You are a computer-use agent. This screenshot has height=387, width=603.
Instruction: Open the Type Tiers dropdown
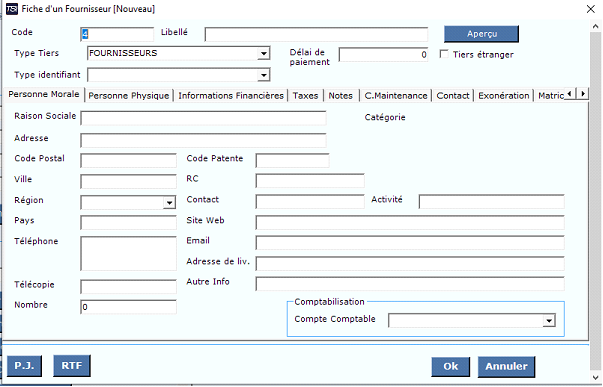coord(263,53)
